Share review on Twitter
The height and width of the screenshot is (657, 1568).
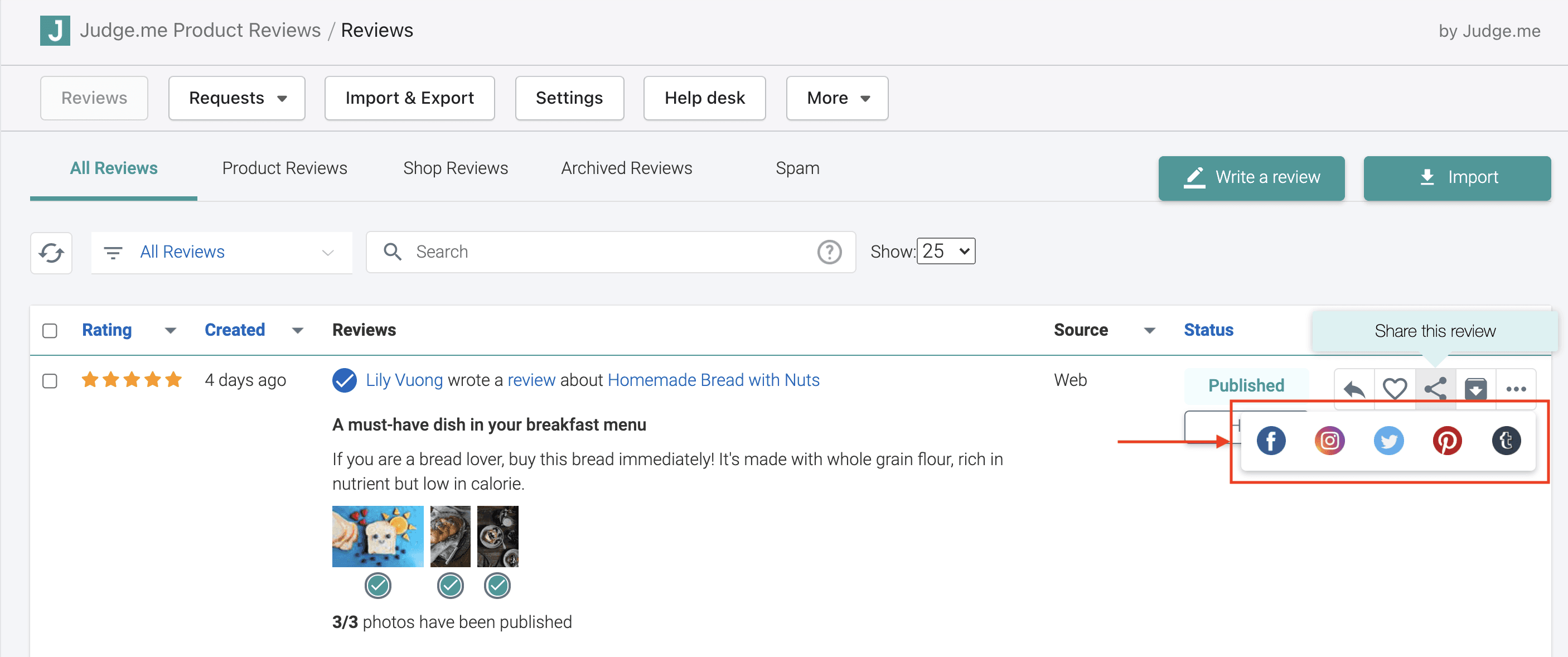point(1388,441)
